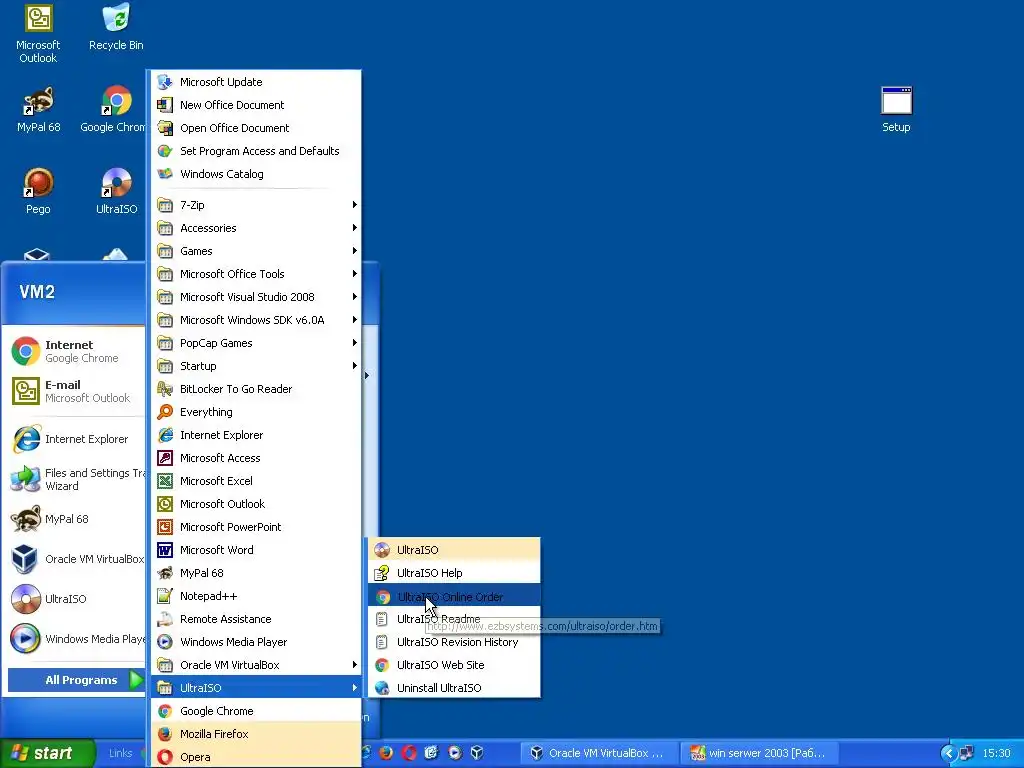
Task: Switch to Oracle VM VirtualBox taskbar window
Action: coord(598,753)
